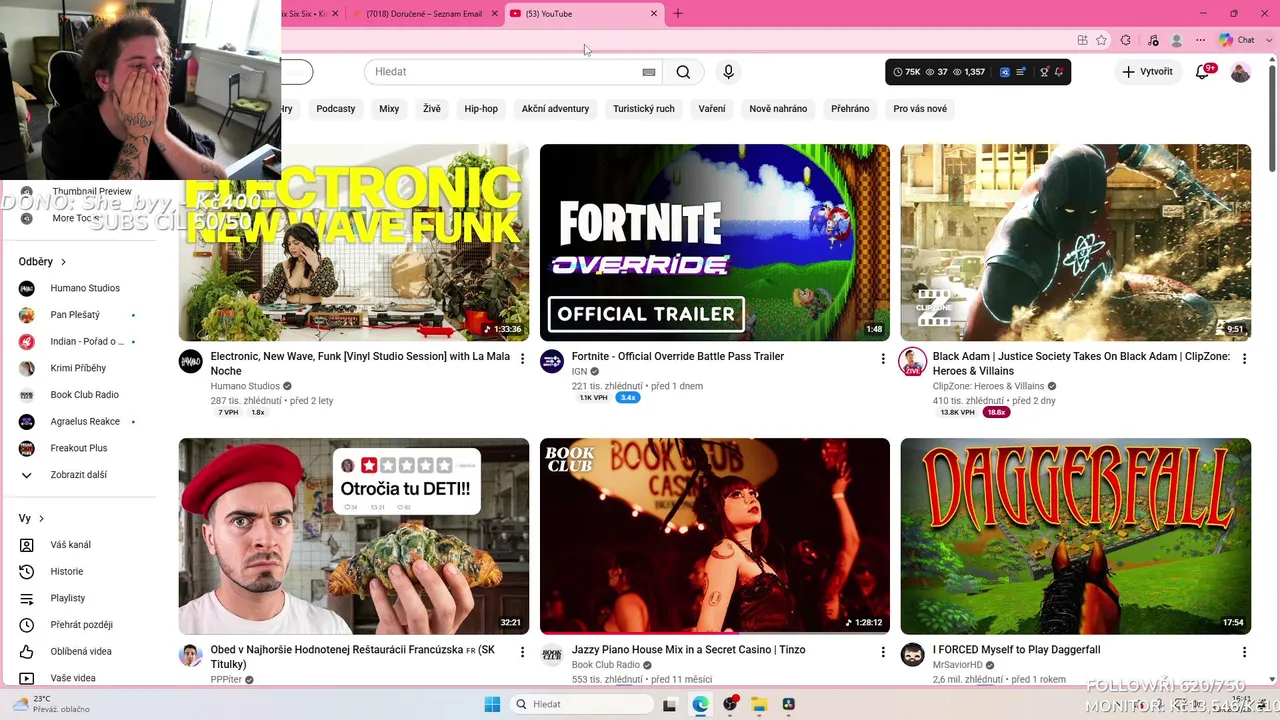Open the Edge profile icon
Image resolution: width=1280 pixels, height=720 pixels.
[1177, 40]
